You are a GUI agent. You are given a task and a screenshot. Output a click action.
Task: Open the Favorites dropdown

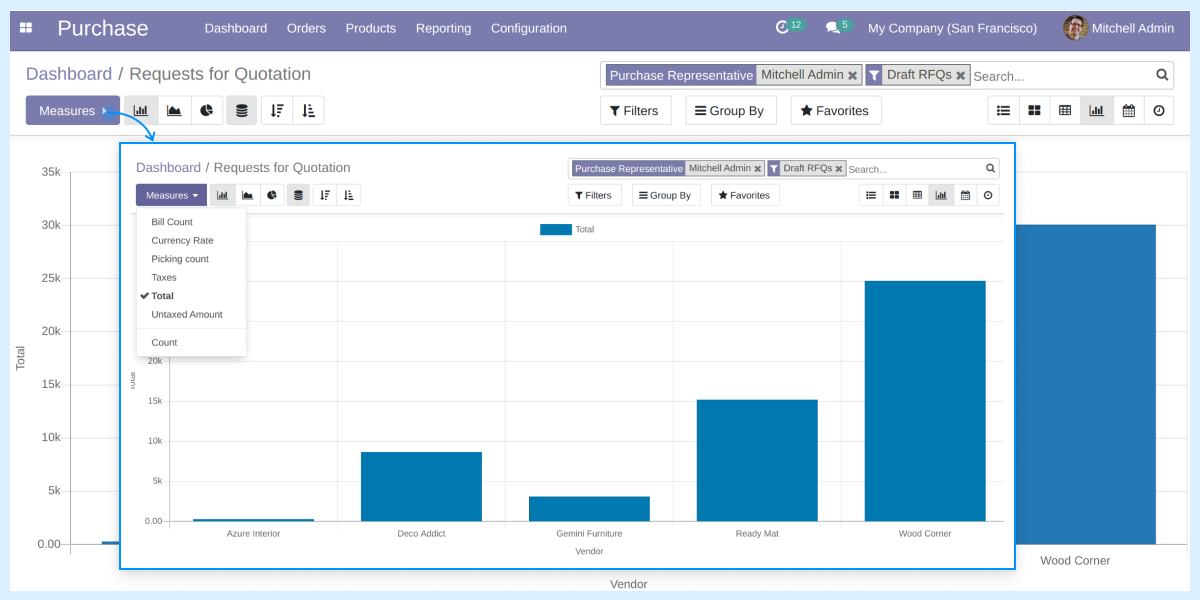pyautogui.click(x=836, y=110)
